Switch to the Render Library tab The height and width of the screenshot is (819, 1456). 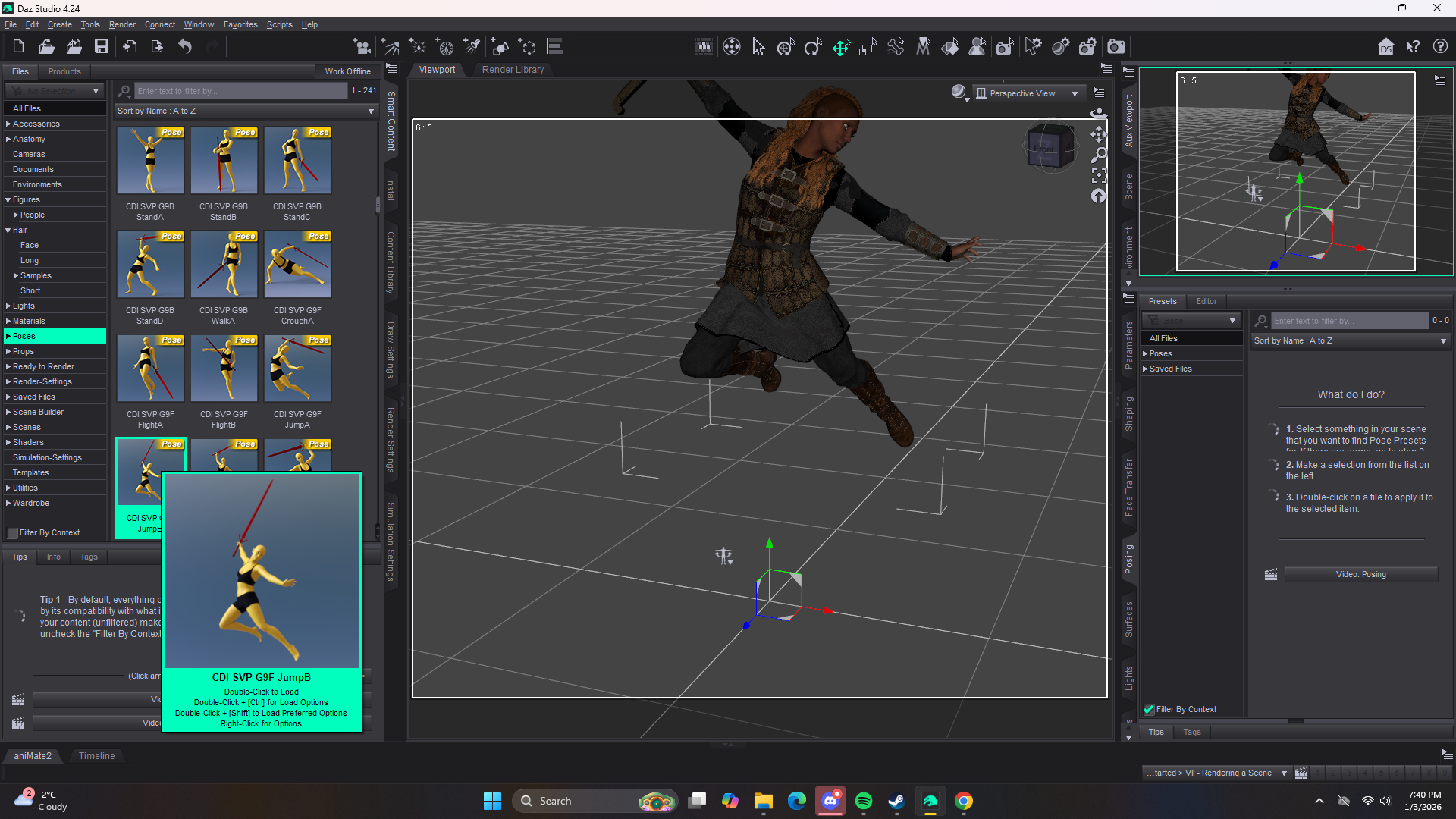pos(513,70)
